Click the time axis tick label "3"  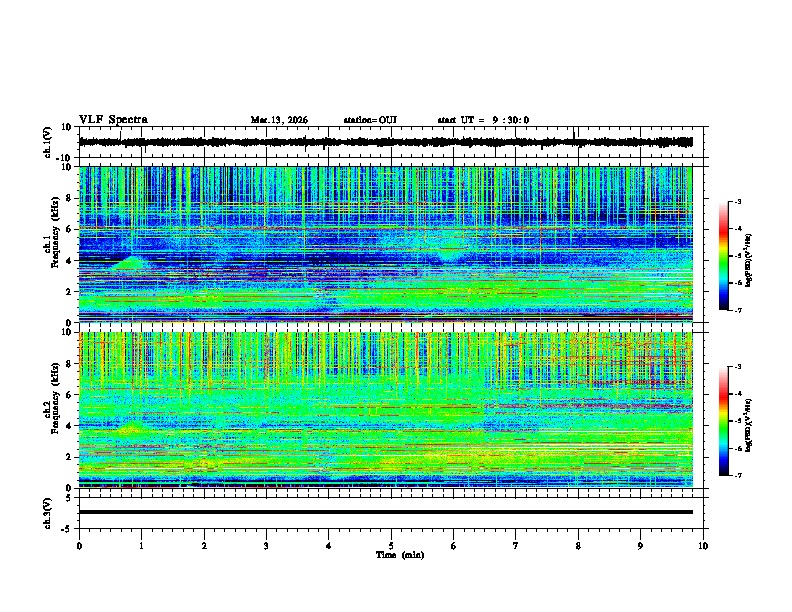266,546
